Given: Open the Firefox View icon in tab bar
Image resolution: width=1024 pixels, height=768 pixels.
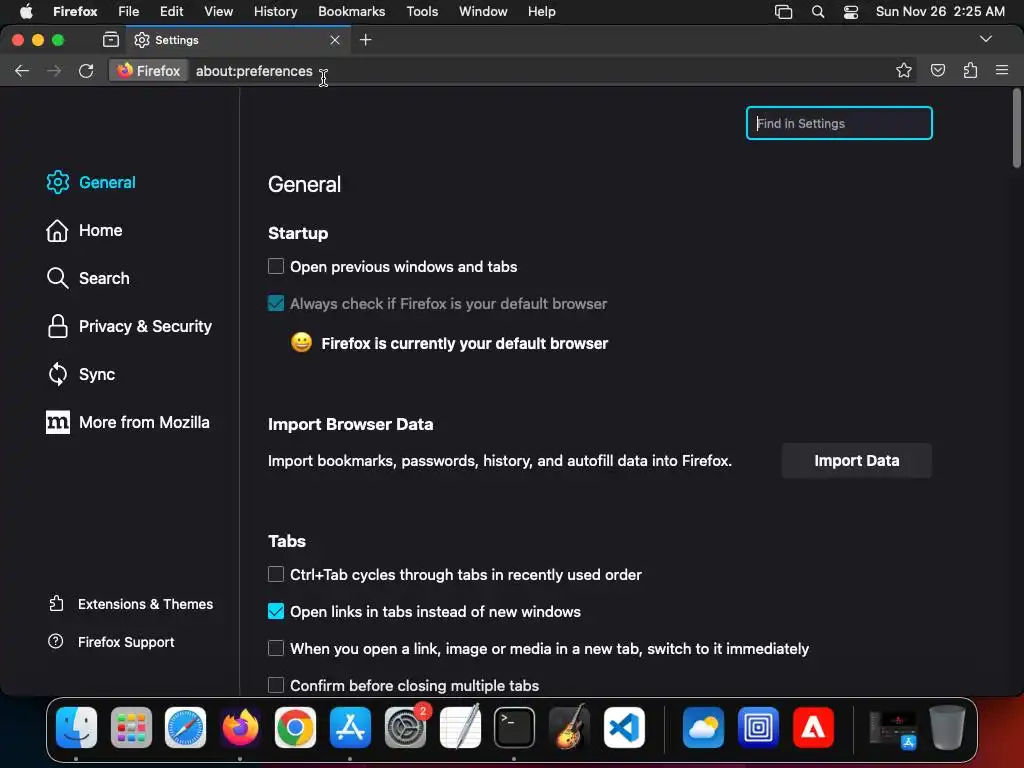Looking at the screenshot, I should pos(111,40).
